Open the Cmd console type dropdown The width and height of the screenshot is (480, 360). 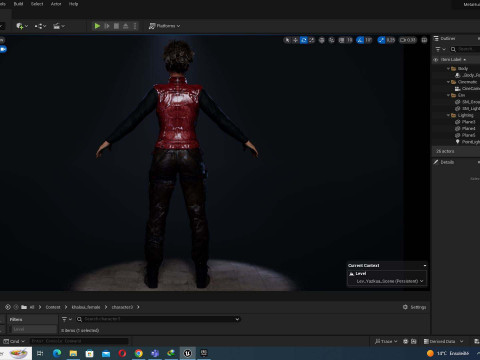pos(14,341)
